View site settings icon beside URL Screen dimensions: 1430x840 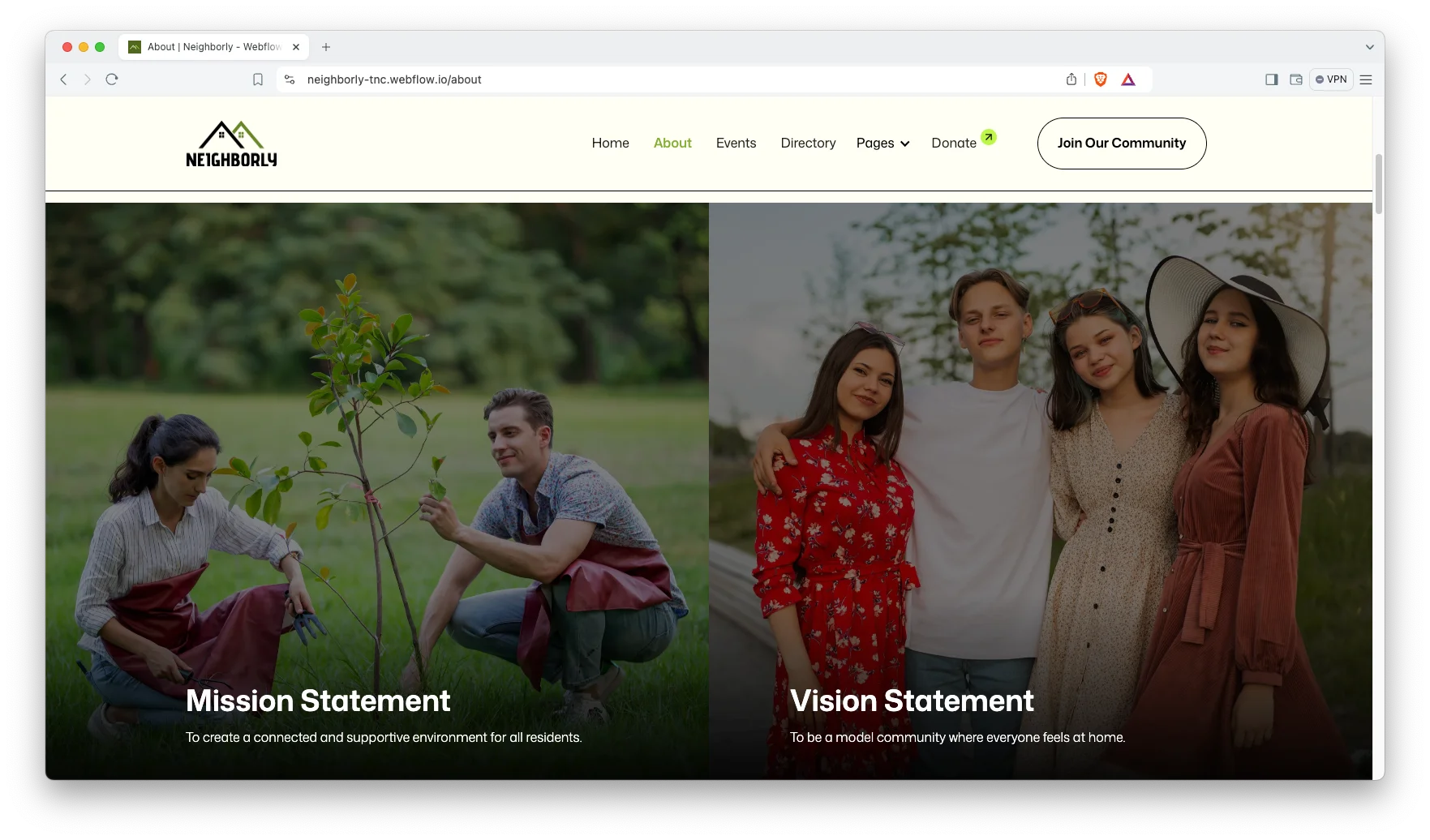tap(290, 79)
